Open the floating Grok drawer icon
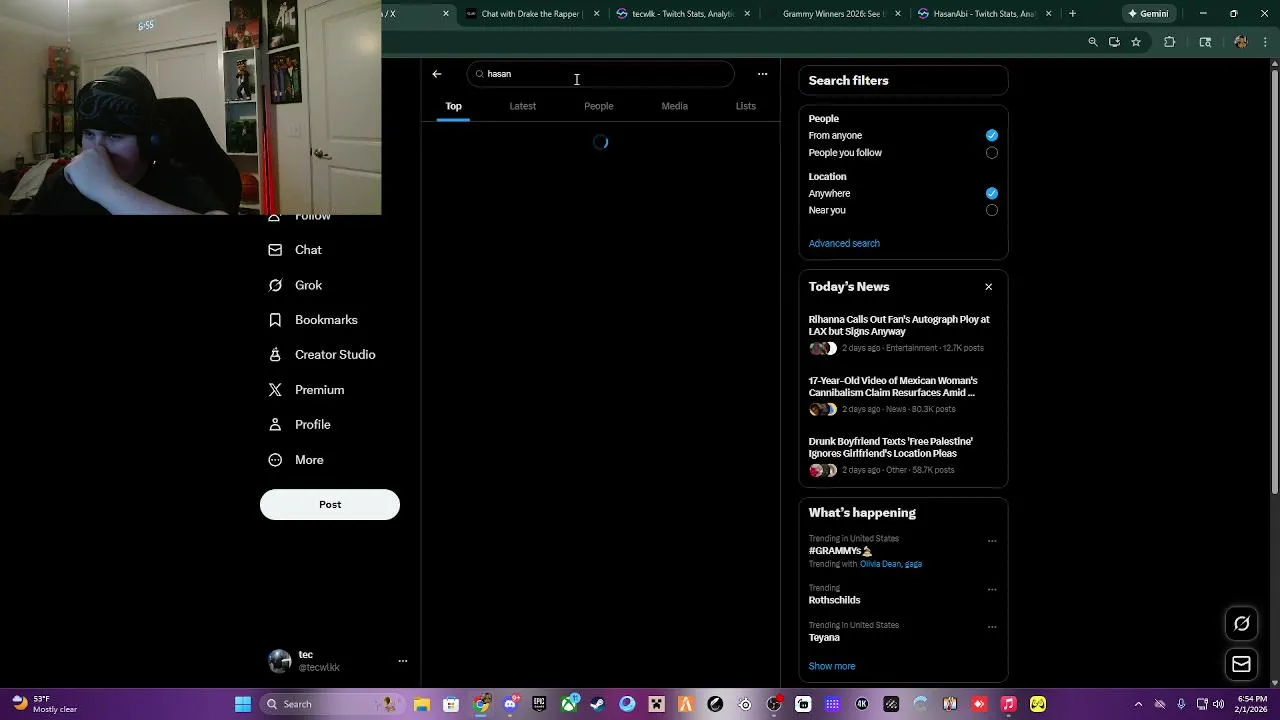 1241,624
